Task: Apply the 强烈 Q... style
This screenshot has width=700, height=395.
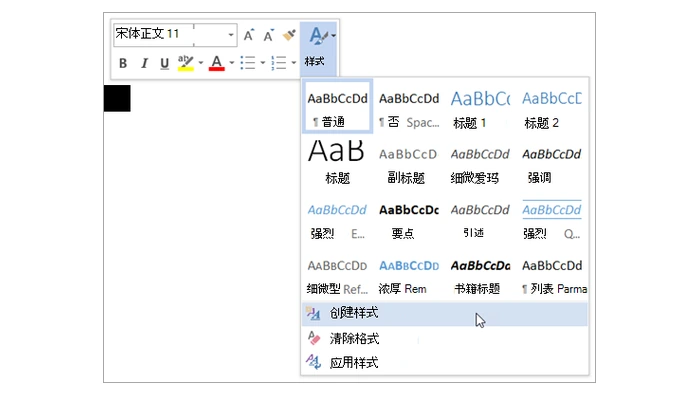Action: coord(552,219)
